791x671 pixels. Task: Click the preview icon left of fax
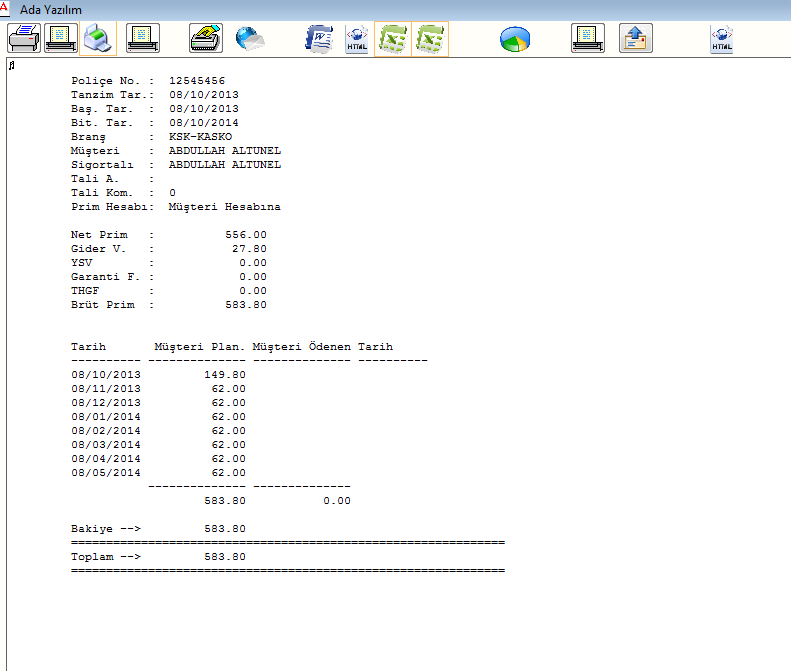[x=143, y=39]
